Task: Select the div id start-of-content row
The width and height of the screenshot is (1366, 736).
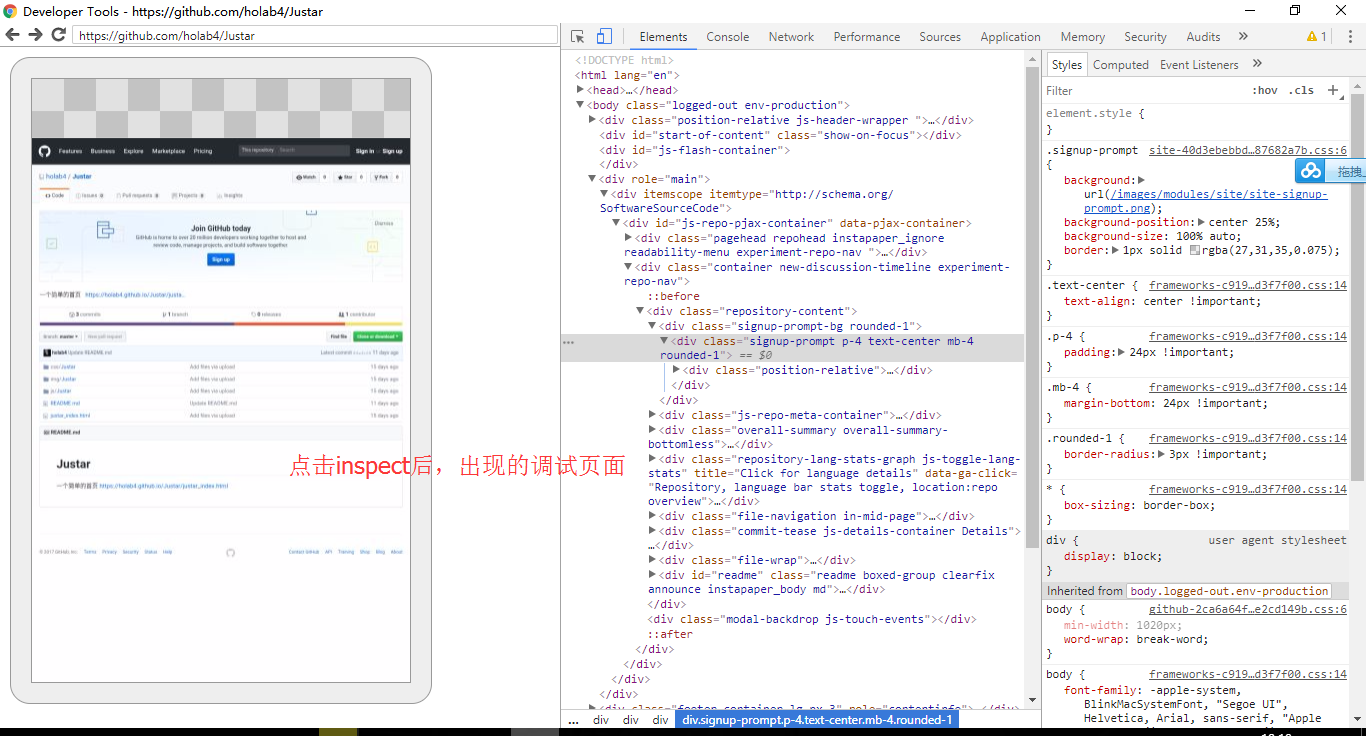Action: pos(780,135)
